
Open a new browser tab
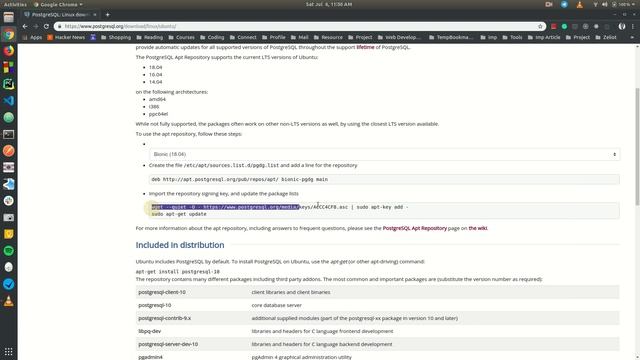[x=107, y=15]
